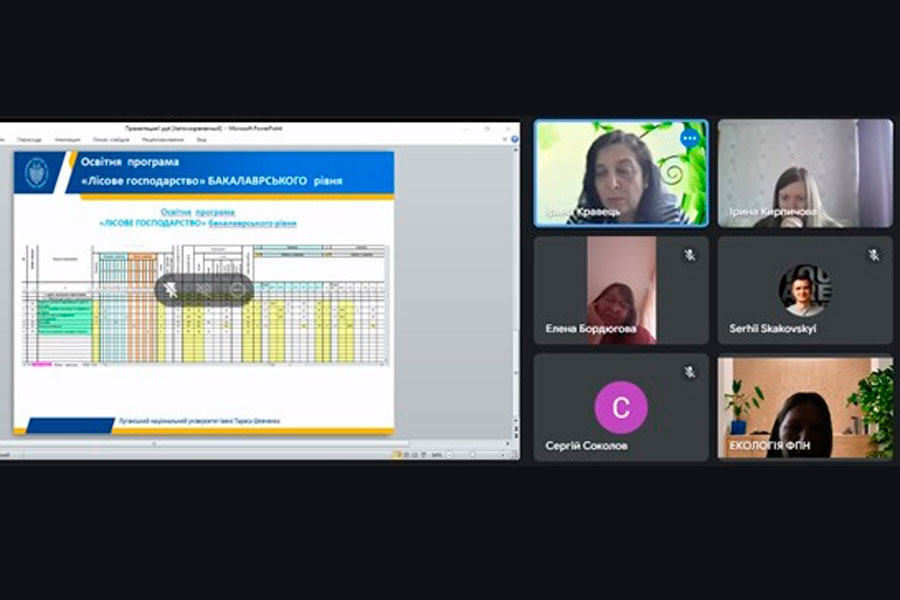Pin the shared presentation using the pin icon
This screenshot has width=900, height=600.
tap(170, 290)
